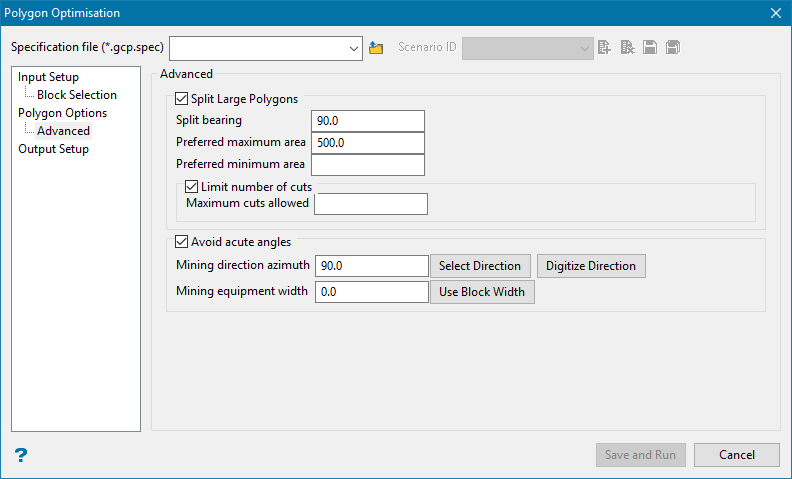
Task: Switch to the Output Setup page
Action: click(x=53, y=149)
